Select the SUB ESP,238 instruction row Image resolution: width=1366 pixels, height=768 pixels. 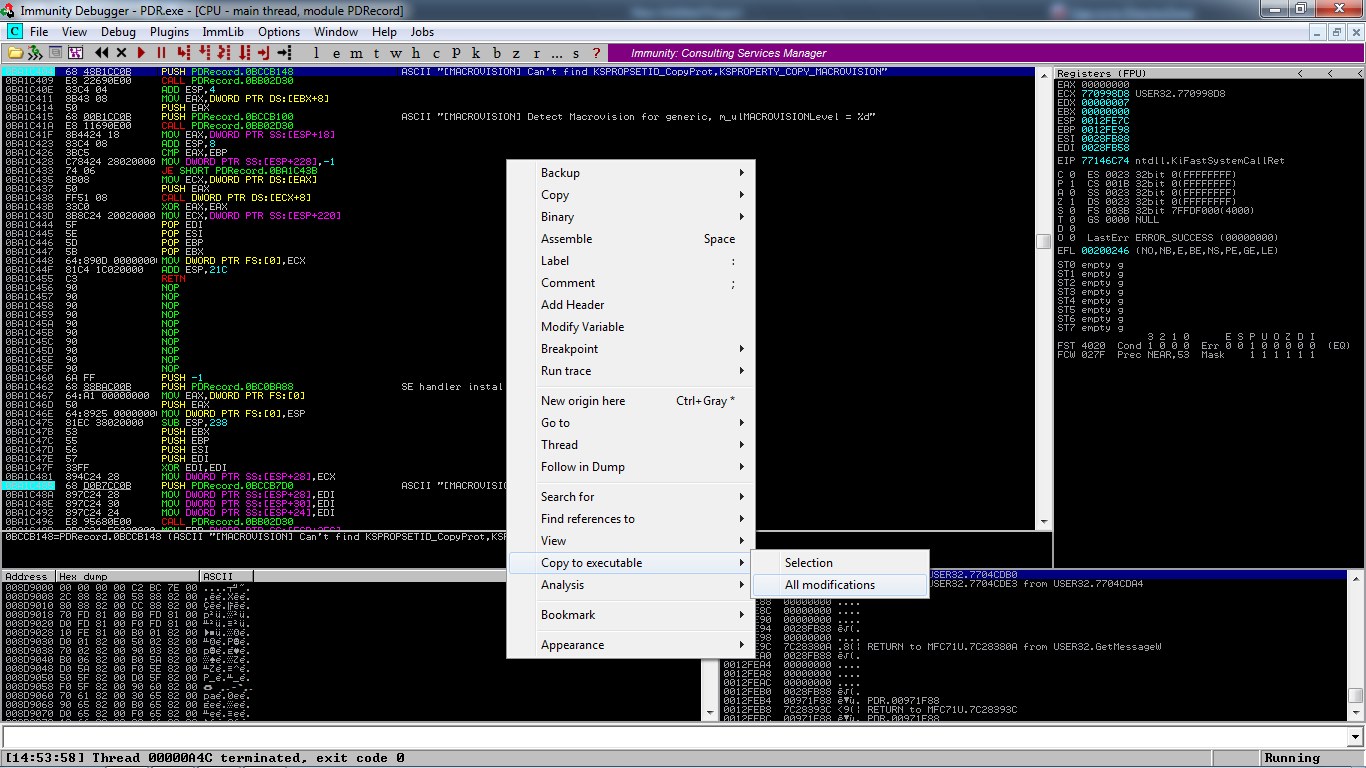click(520, 423)
